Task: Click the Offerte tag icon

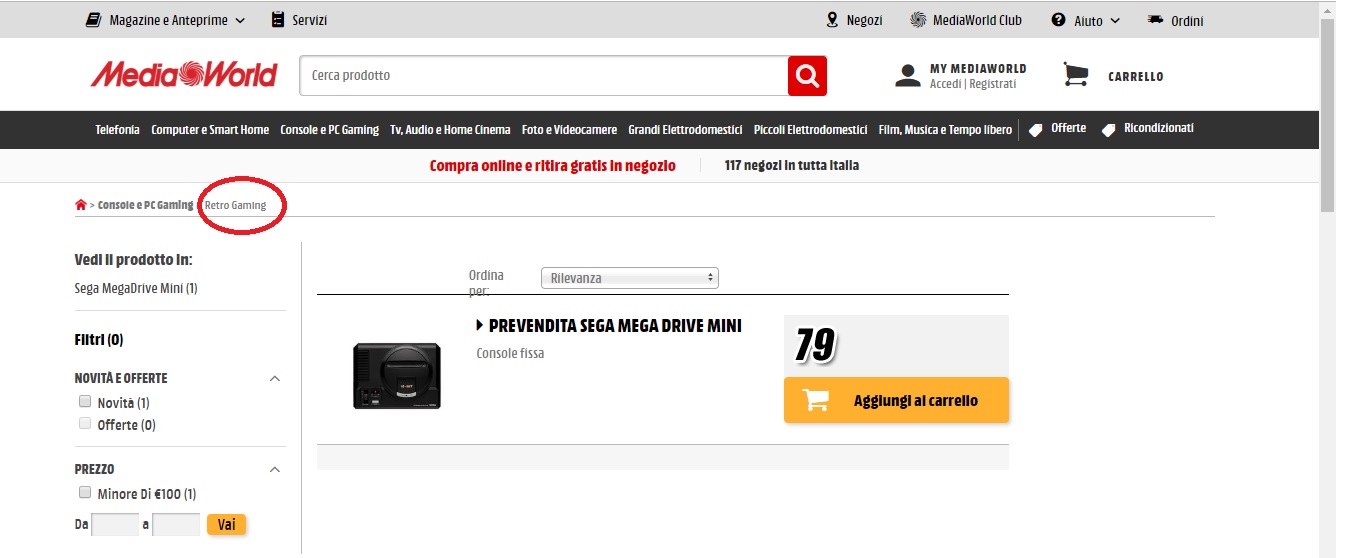Action: click(1036, 129)
